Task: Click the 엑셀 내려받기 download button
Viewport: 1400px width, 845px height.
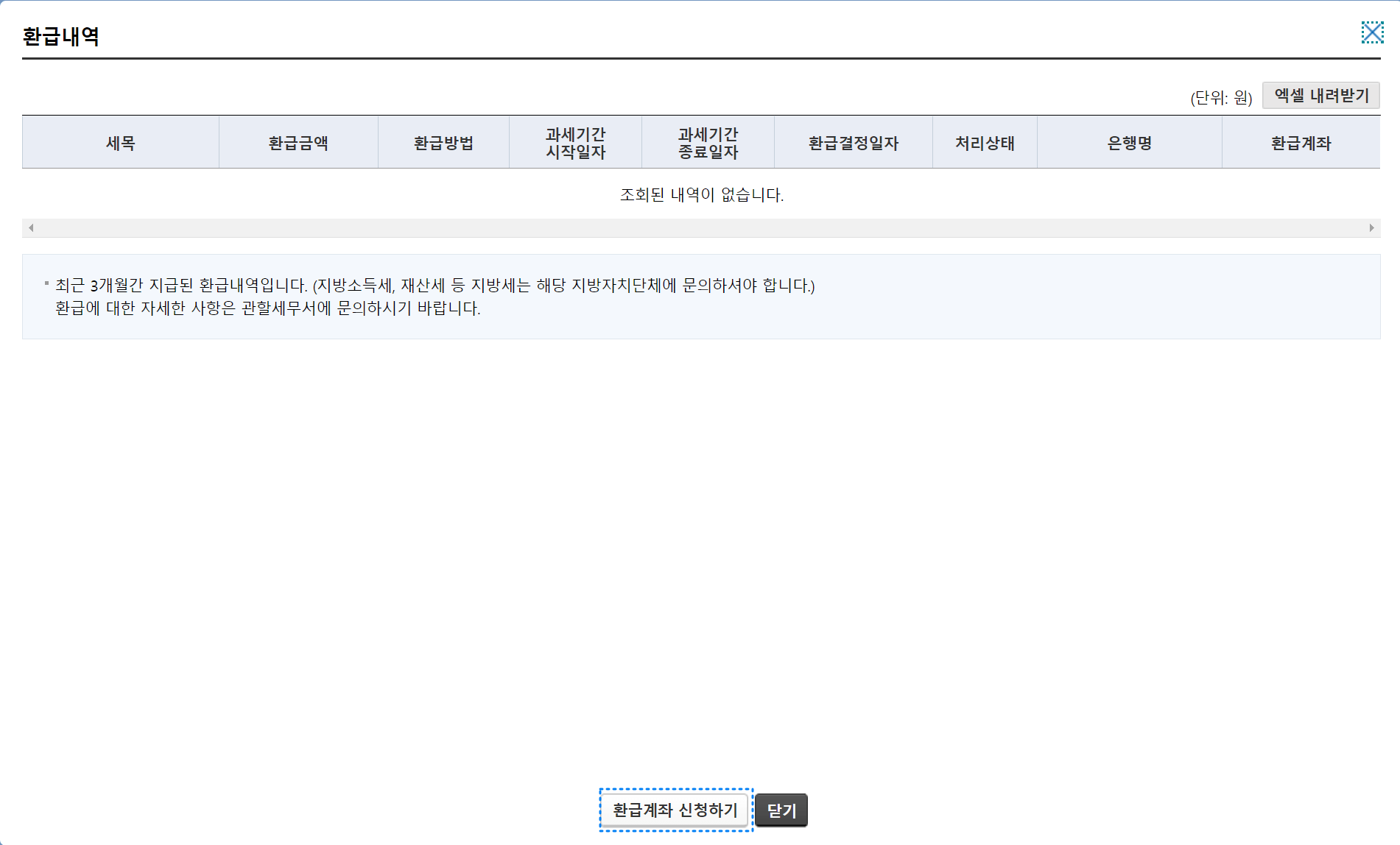Action: (x=1320, y=95)
